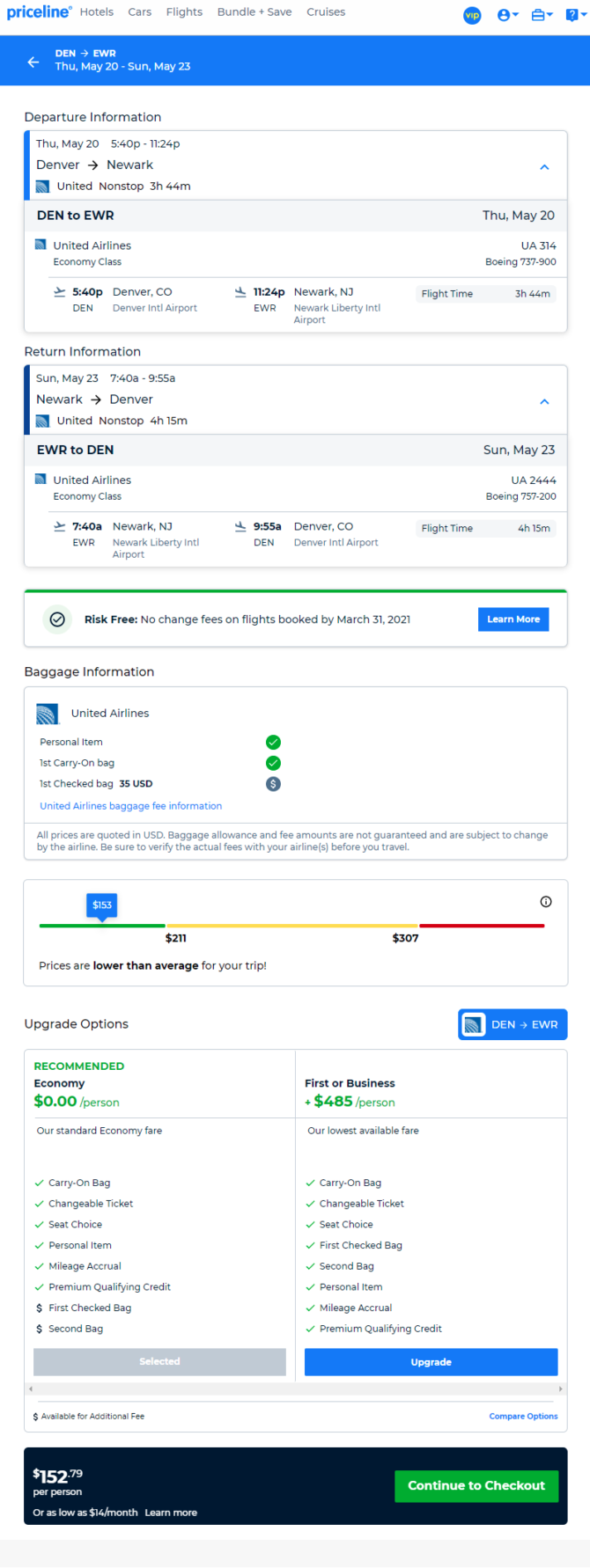Open the Hotels tab

tap(96, 12)
